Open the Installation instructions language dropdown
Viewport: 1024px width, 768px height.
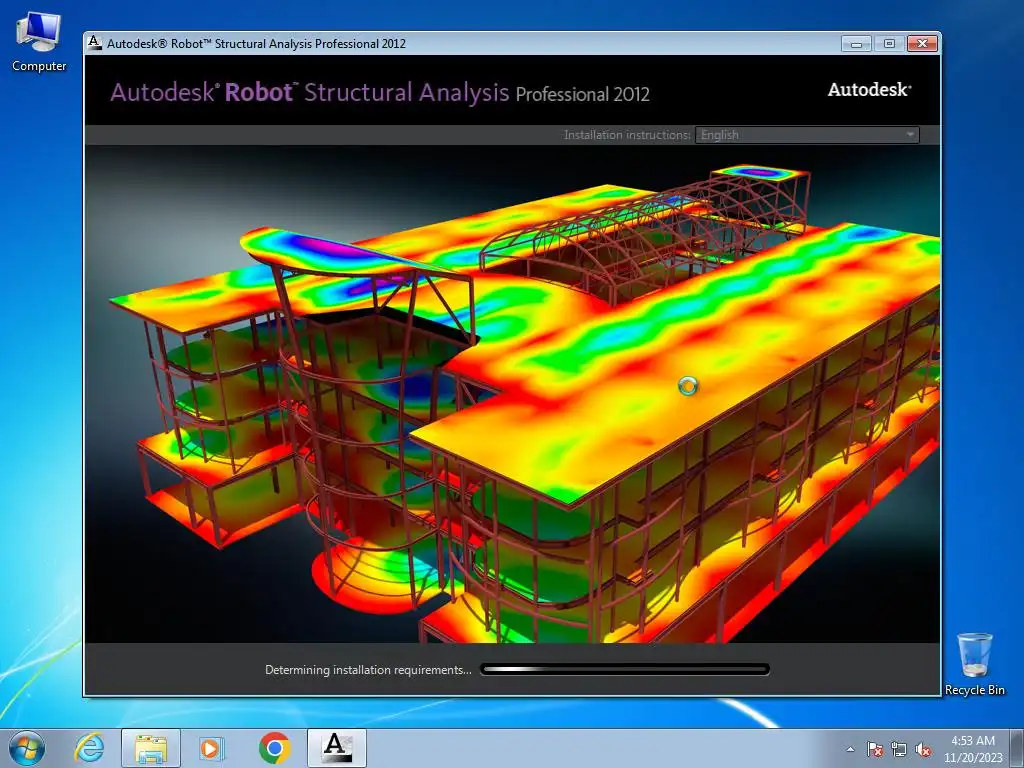pos(807,135)
